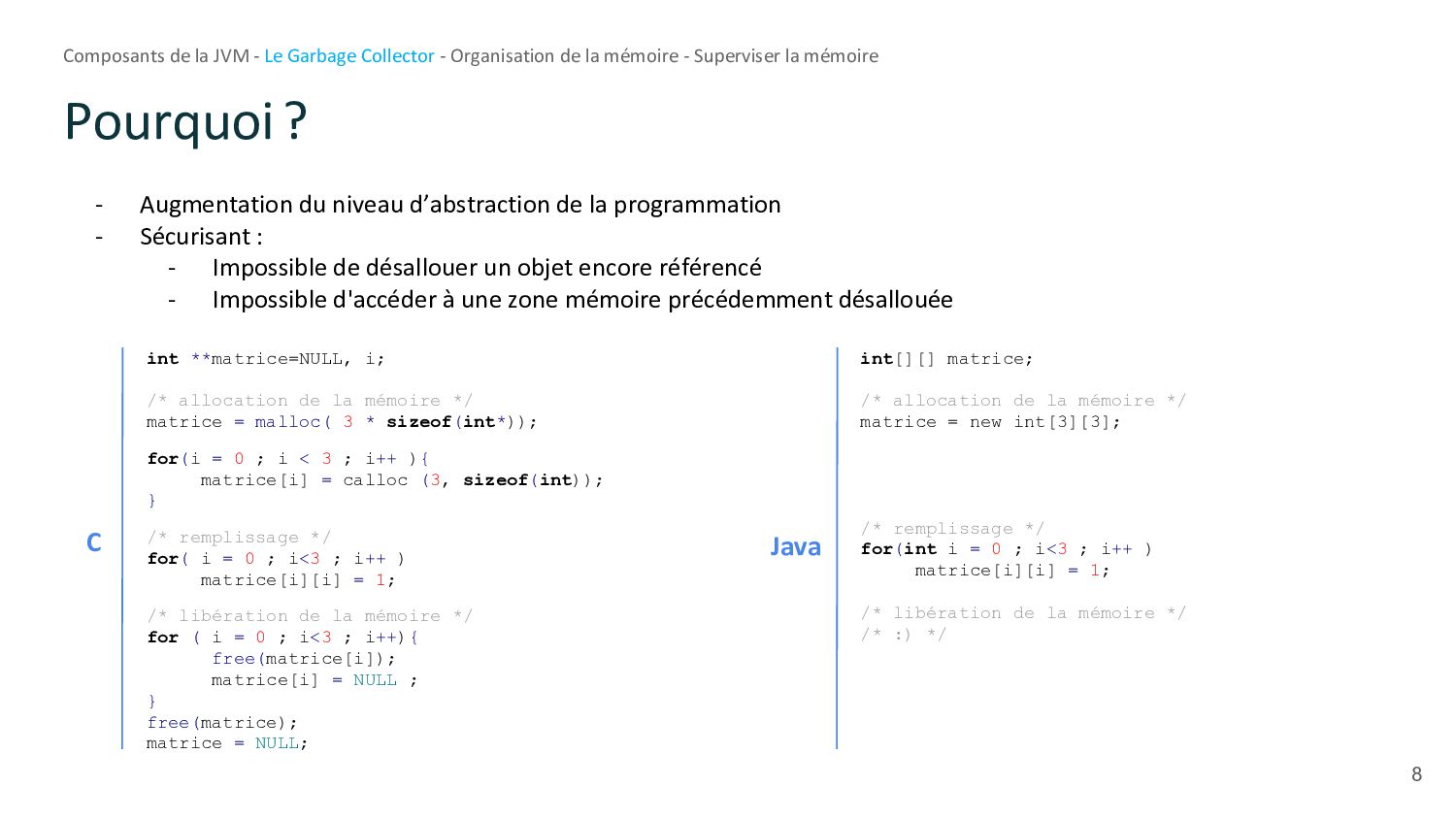
Task: Click Java 'int[][] matrice;' declaration
Action: coord(946,359)
